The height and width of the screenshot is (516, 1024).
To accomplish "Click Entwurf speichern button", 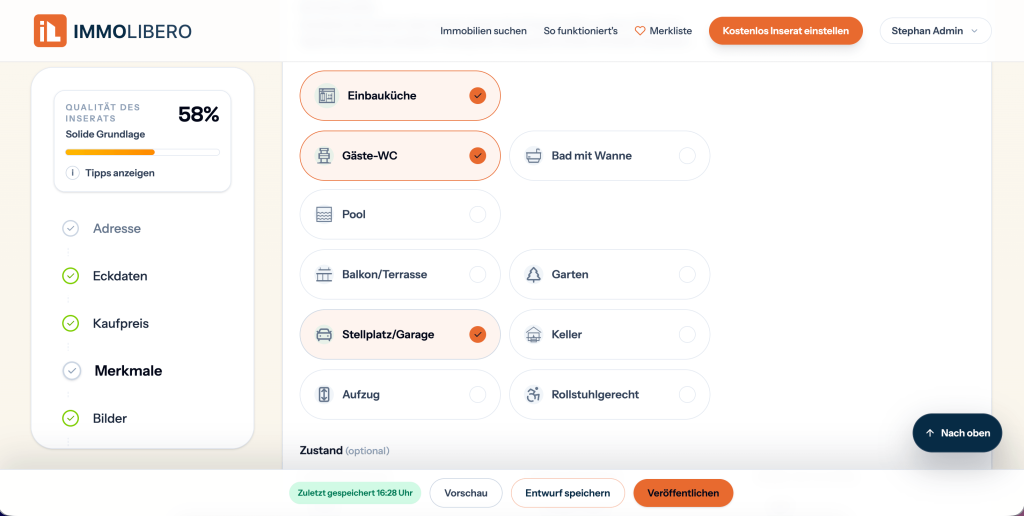I will pyautogui.click(x=568, y=493).
